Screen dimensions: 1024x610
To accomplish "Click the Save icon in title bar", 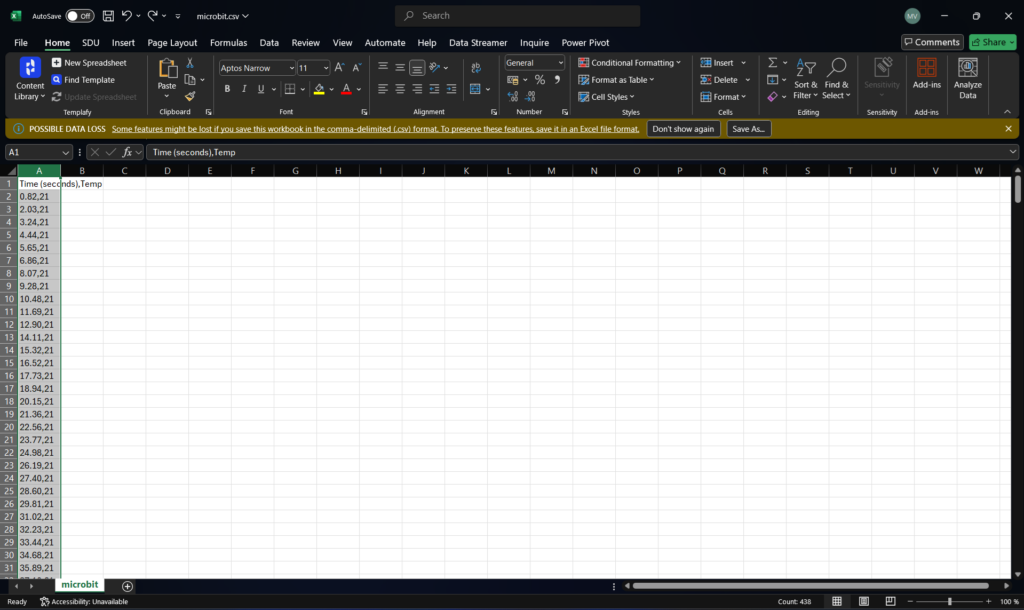I will 108,16.
